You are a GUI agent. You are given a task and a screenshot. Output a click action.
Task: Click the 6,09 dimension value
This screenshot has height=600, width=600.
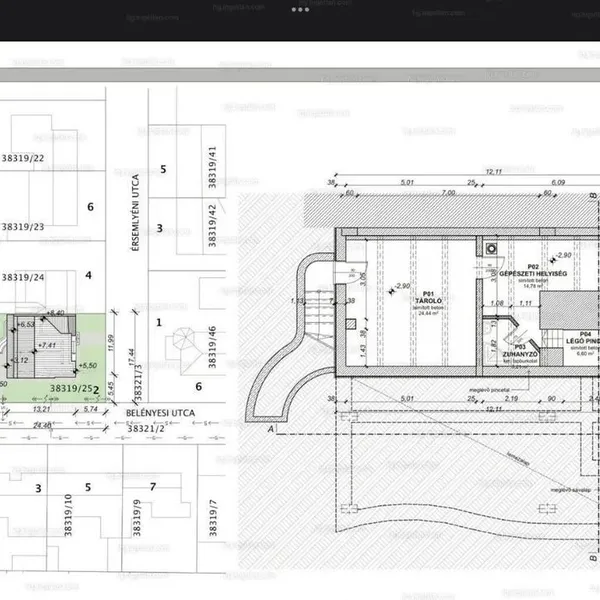558,183
